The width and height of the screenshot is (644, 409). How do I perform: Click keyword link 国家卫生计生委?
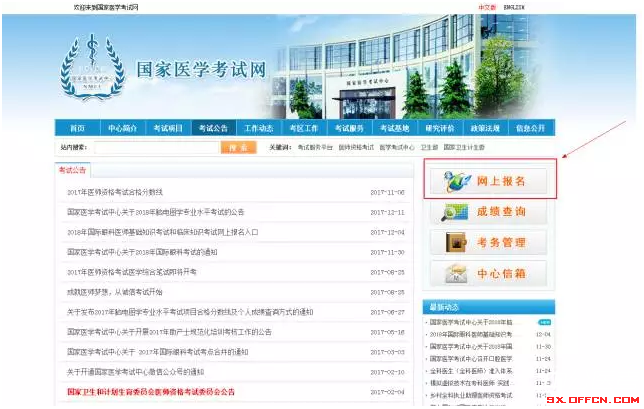coord(464,147)
